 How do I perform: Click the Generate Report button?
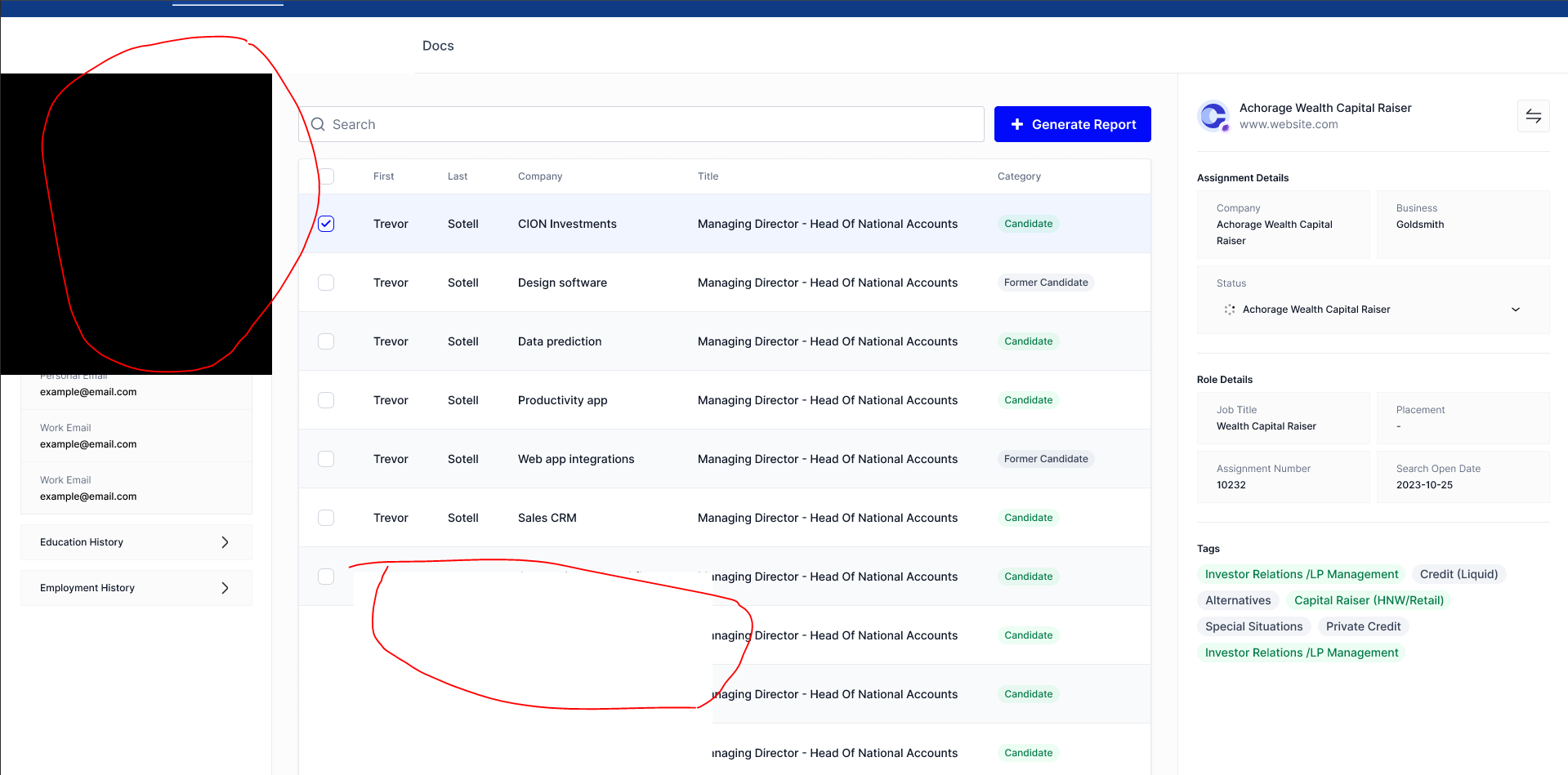point(1073,124)
